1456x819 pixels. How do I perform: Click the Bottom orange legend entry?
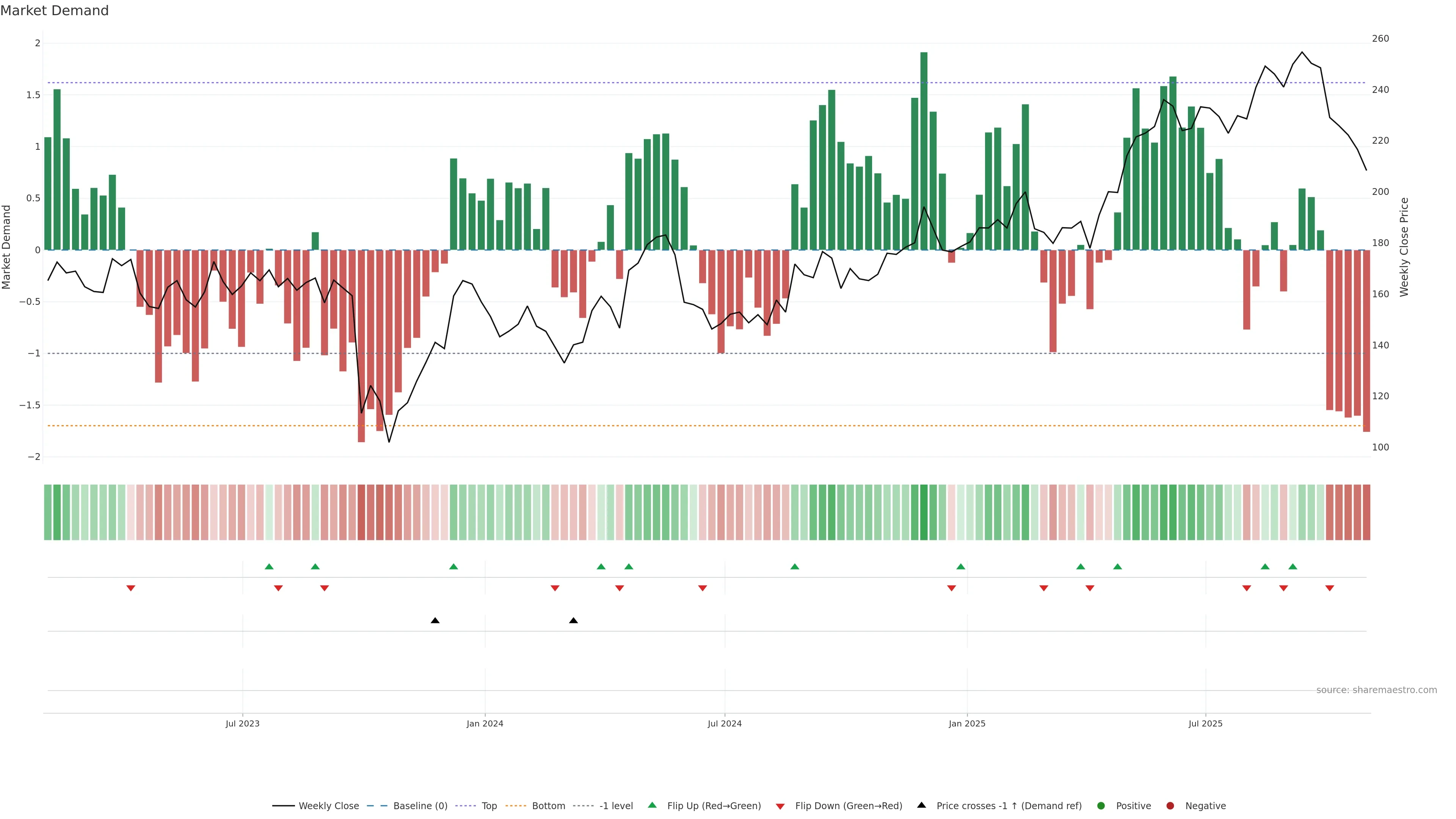tap(548, 806)
